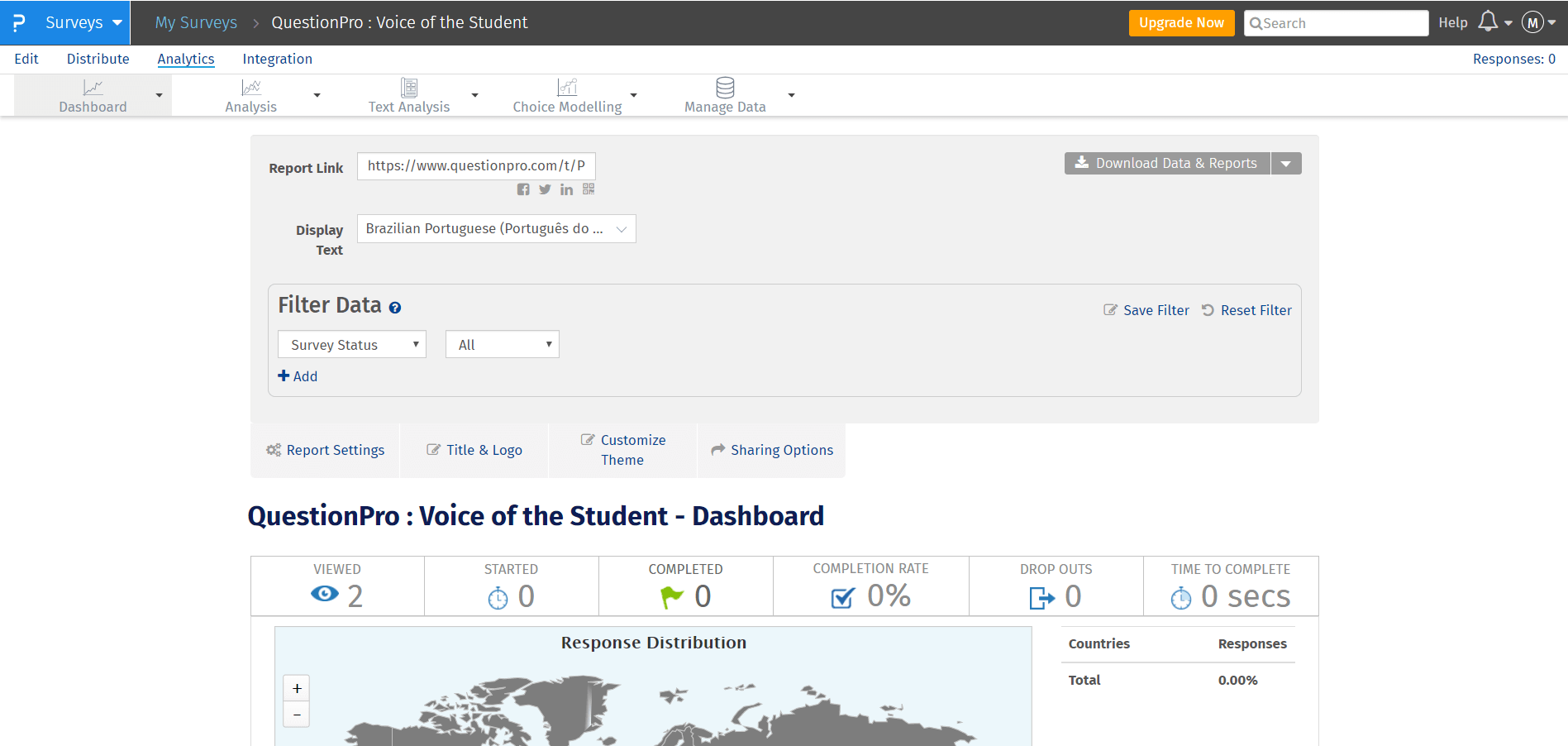Click the Analysis graph icon
The width and height of the screenshot is (1568, 746).
pyautogui.click(x=251, y=87)
